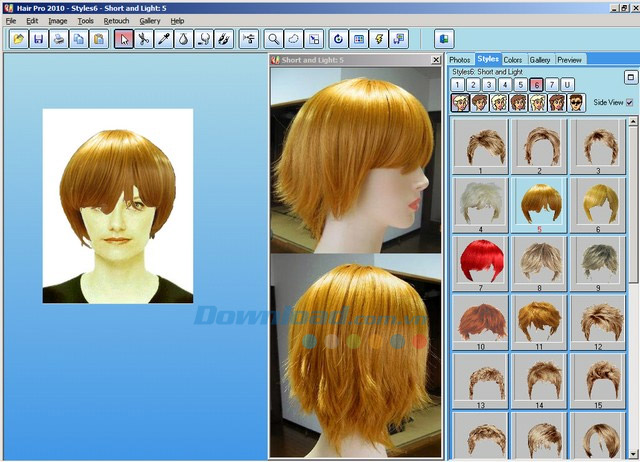Pick hairstyle thumbnail number 11
Viewport: 640px width, 462px height.
(x=539, y=322)
